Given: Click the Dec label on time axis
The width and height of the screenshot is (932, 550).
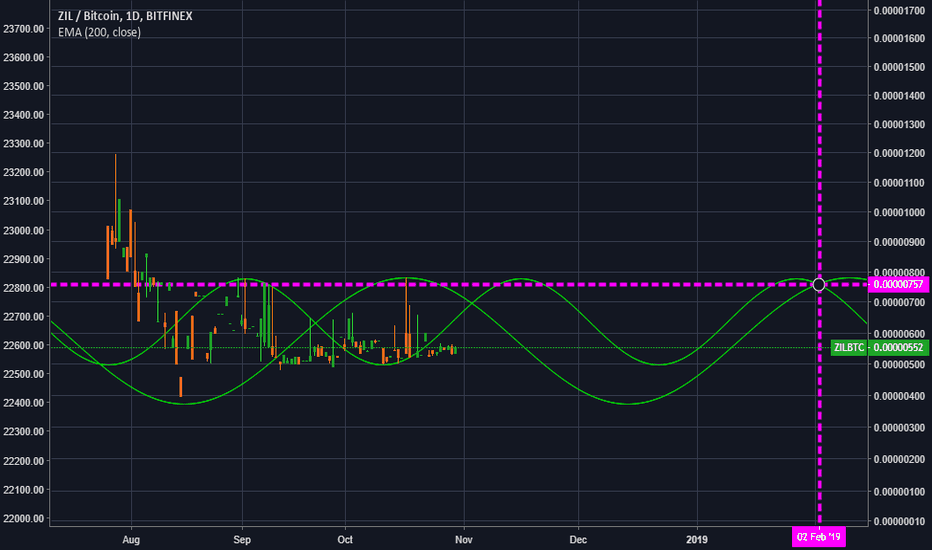Looking at the screenshot, I should 578,539.
